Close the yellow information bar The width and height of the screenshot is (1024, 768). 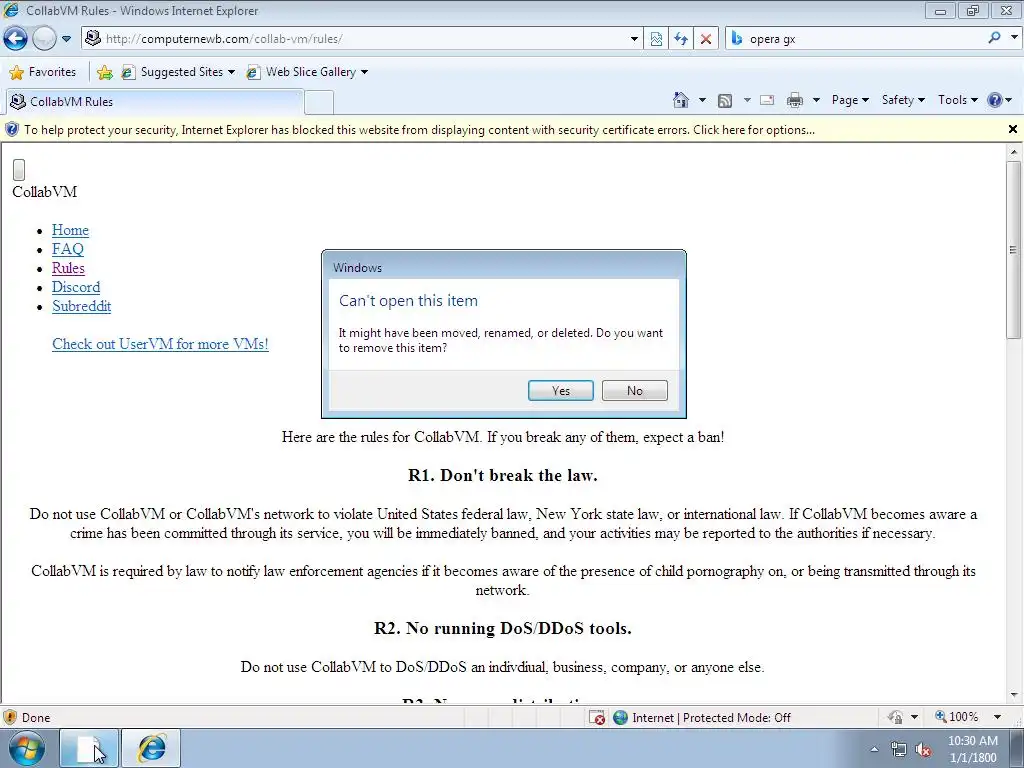[1013, 129]
